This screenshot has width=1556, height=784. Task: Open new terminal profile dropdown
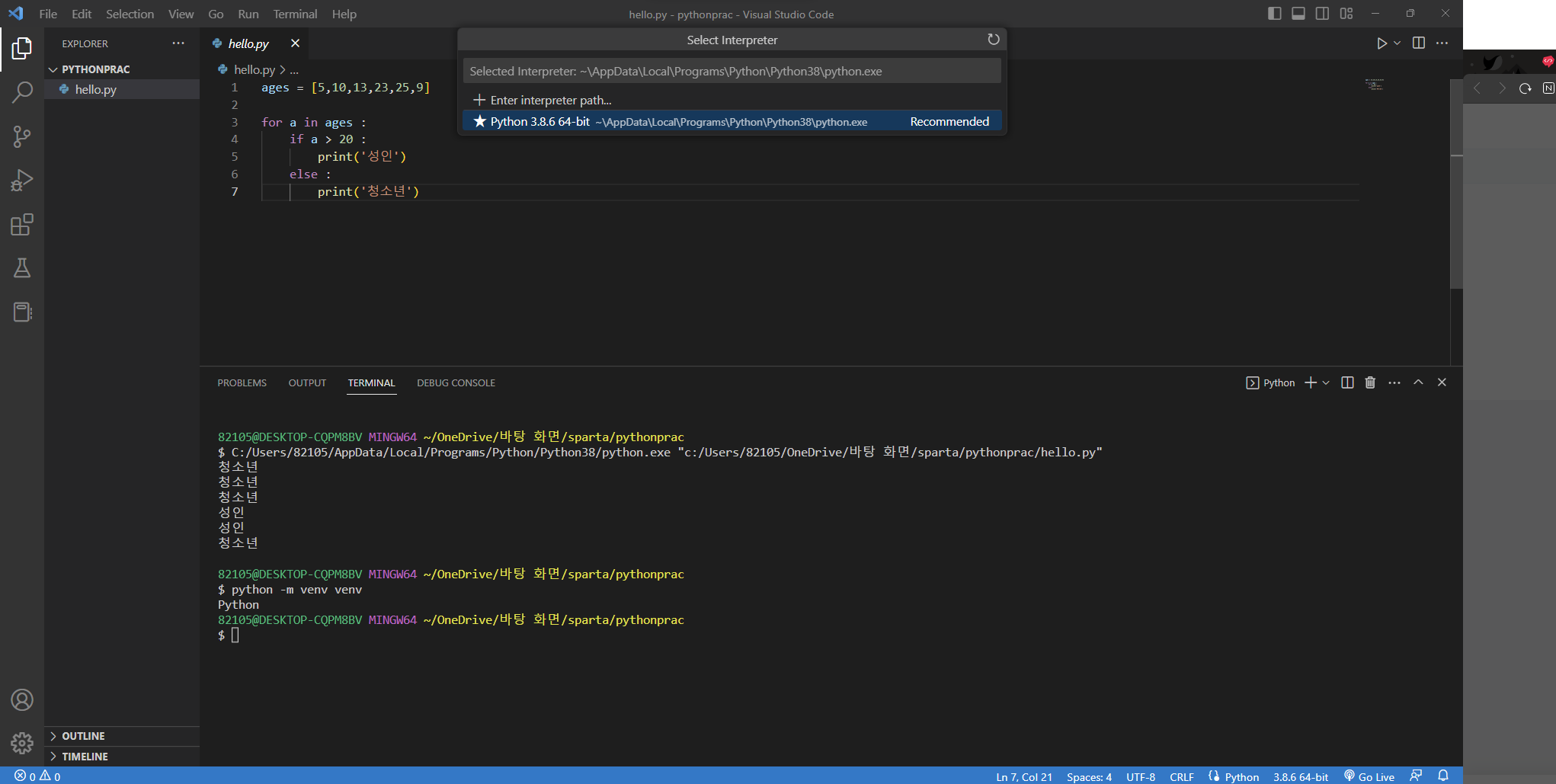point(1326,382)
